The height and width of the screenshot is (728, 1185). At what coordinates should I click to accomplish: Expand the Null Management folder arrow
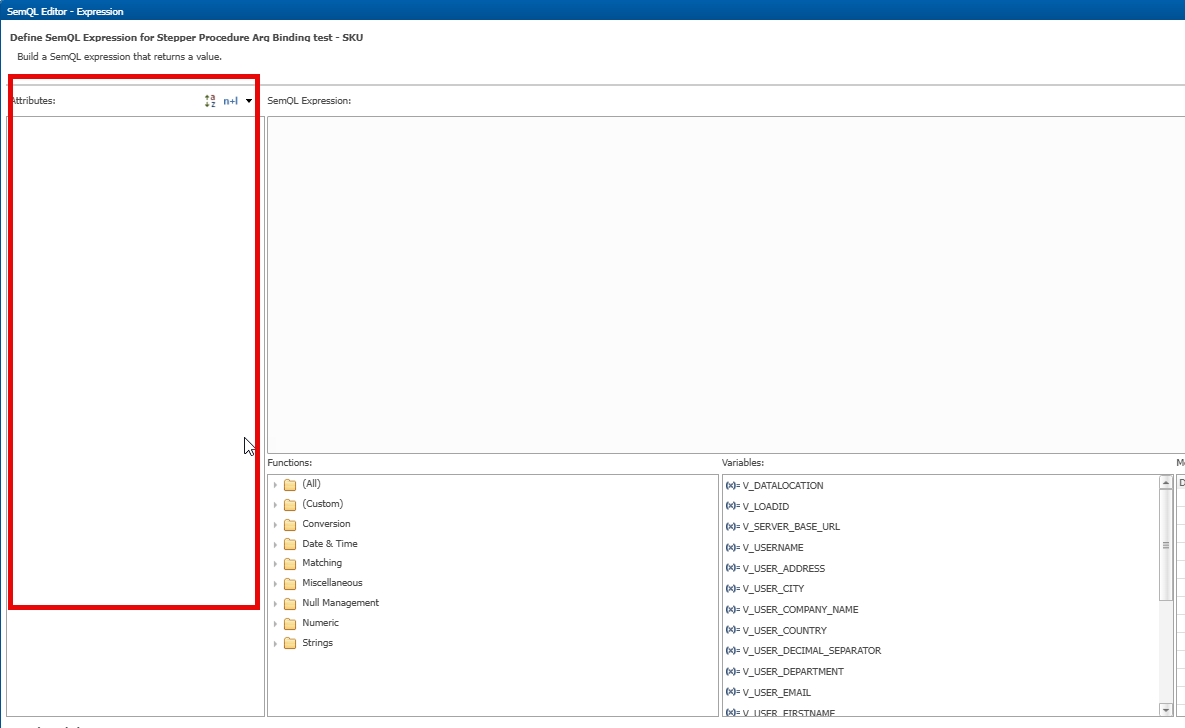276,603
